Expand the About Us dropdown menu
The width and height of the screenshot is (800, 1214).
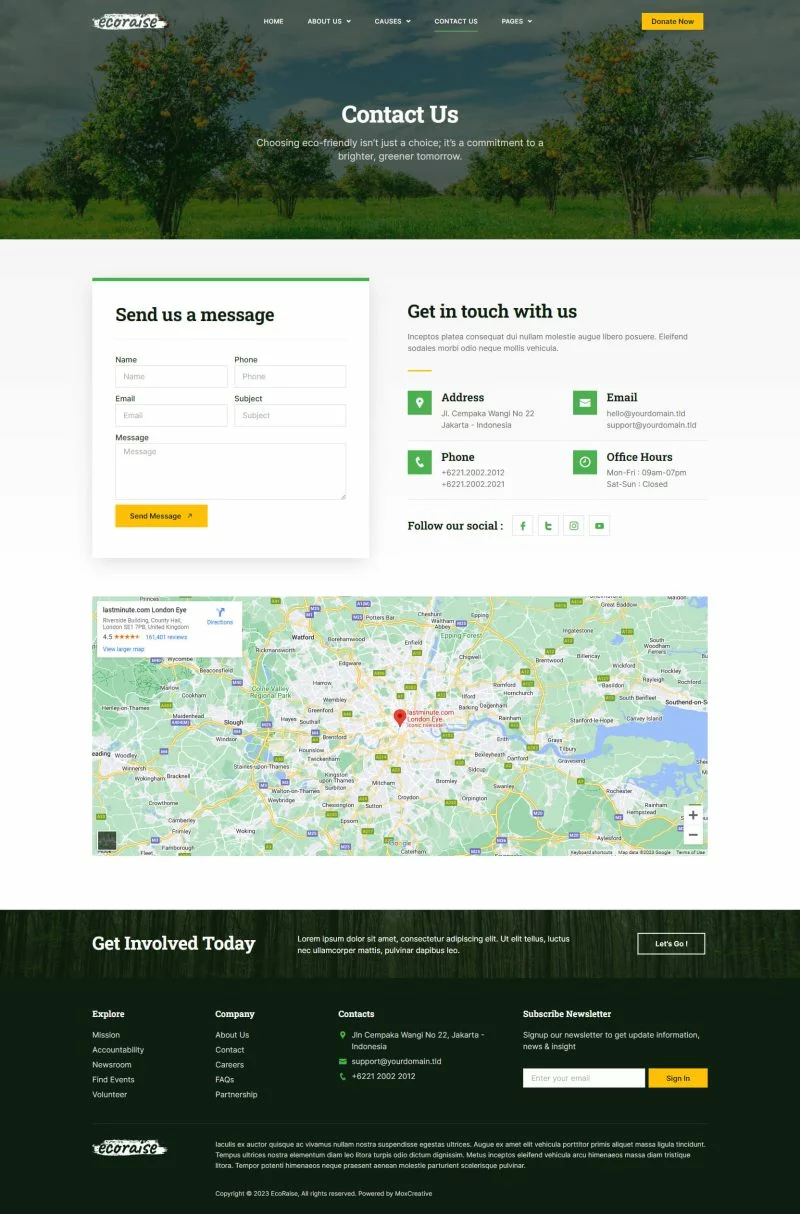pos(328,21)
